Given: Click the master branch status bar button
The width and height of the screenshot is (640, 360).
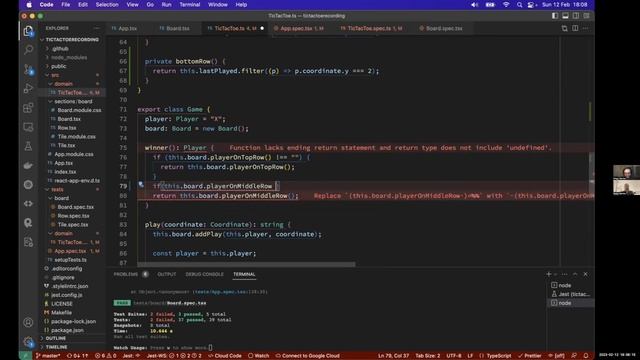Looking at the screenshot, I should click(x=48, y=356).
